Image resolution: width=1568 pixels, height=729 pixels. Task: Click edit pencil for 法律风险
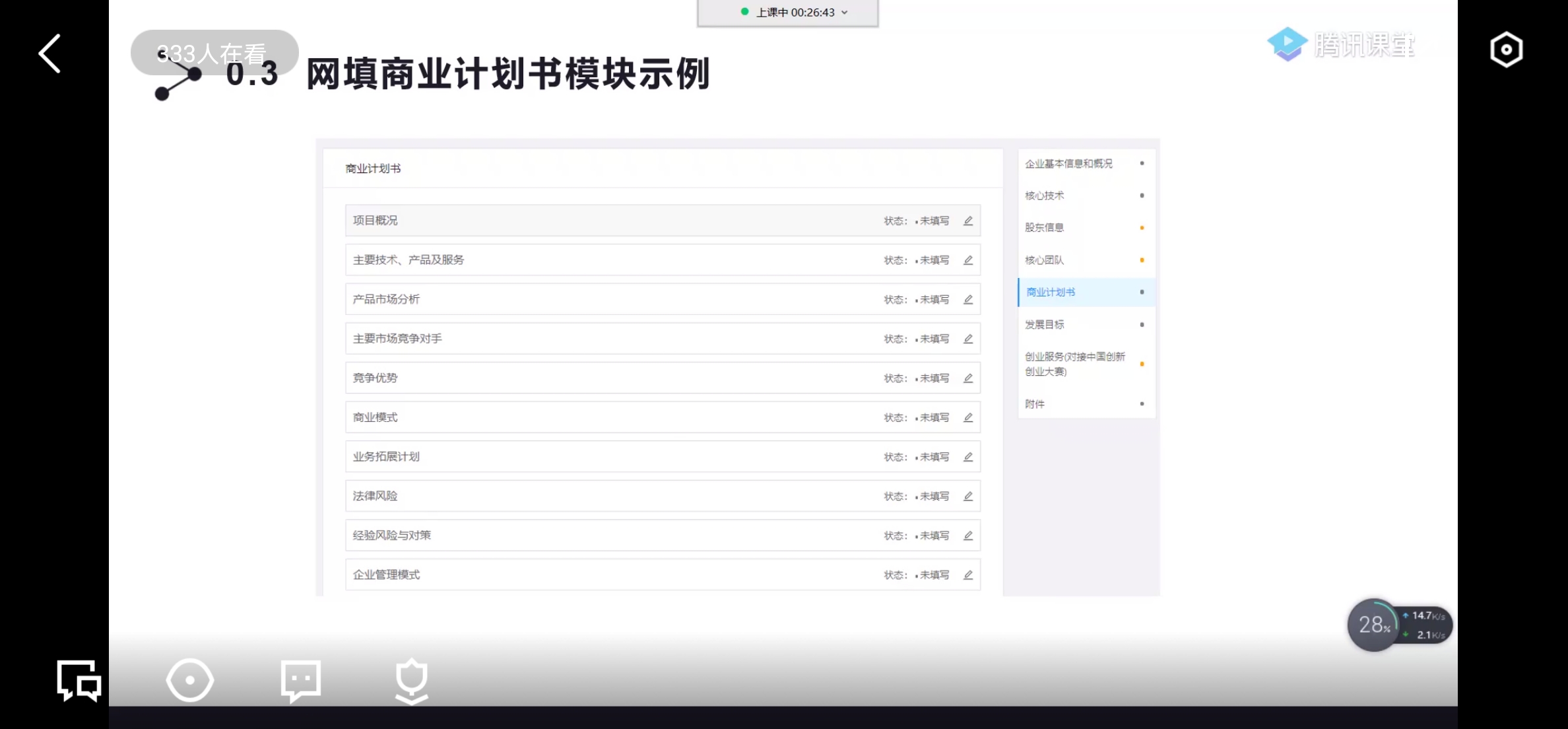tap(968, 496)
